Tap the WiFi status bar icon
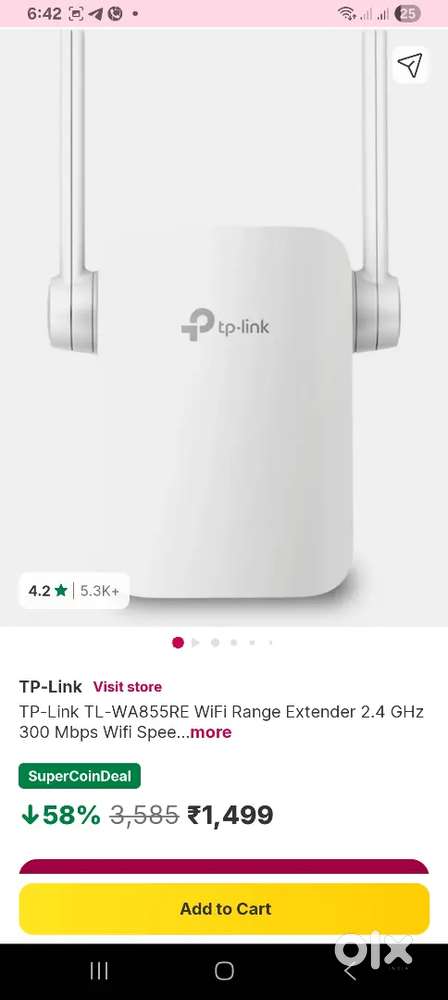The width and height of the screenshot is (448, 1000). [x=347, y=13]
